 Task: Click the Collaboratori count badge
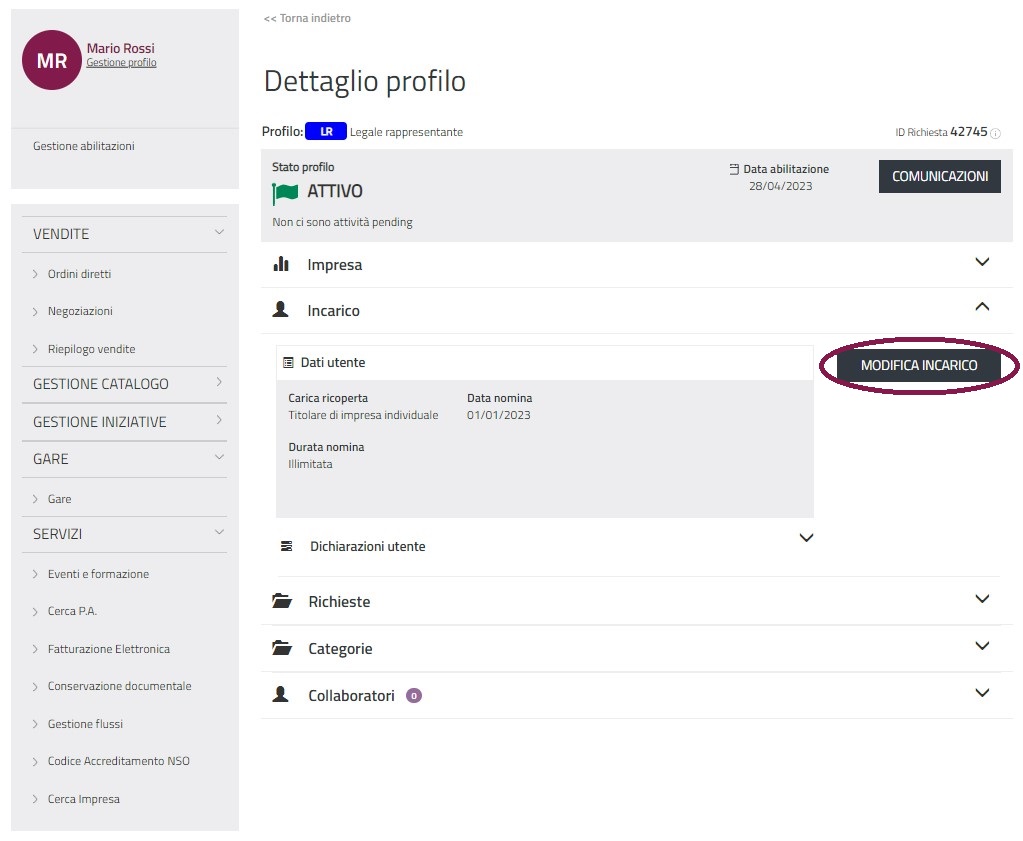[x=414, y=696]
